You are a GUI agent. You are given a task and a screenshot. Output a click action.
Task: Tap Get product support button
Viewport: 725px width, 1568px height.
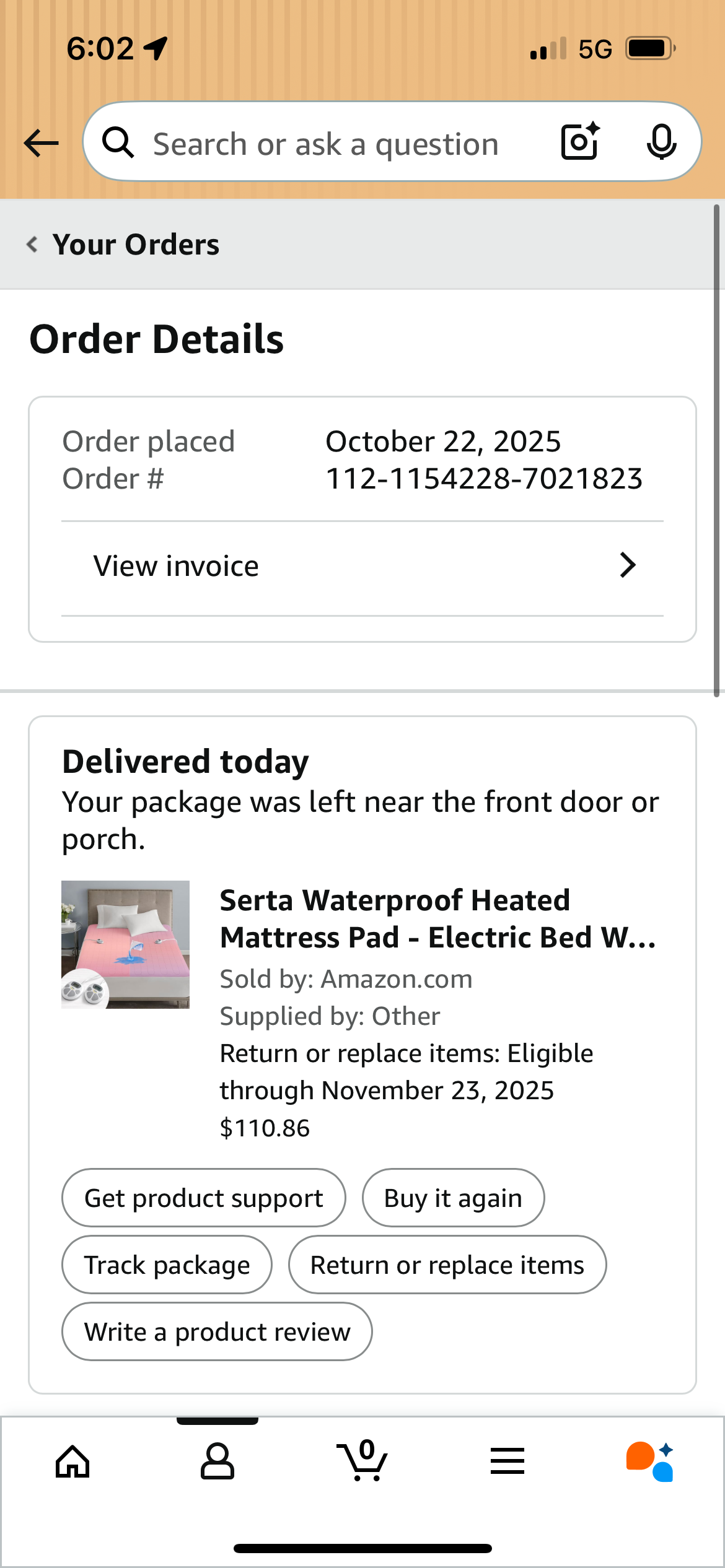click(204, 1198)
